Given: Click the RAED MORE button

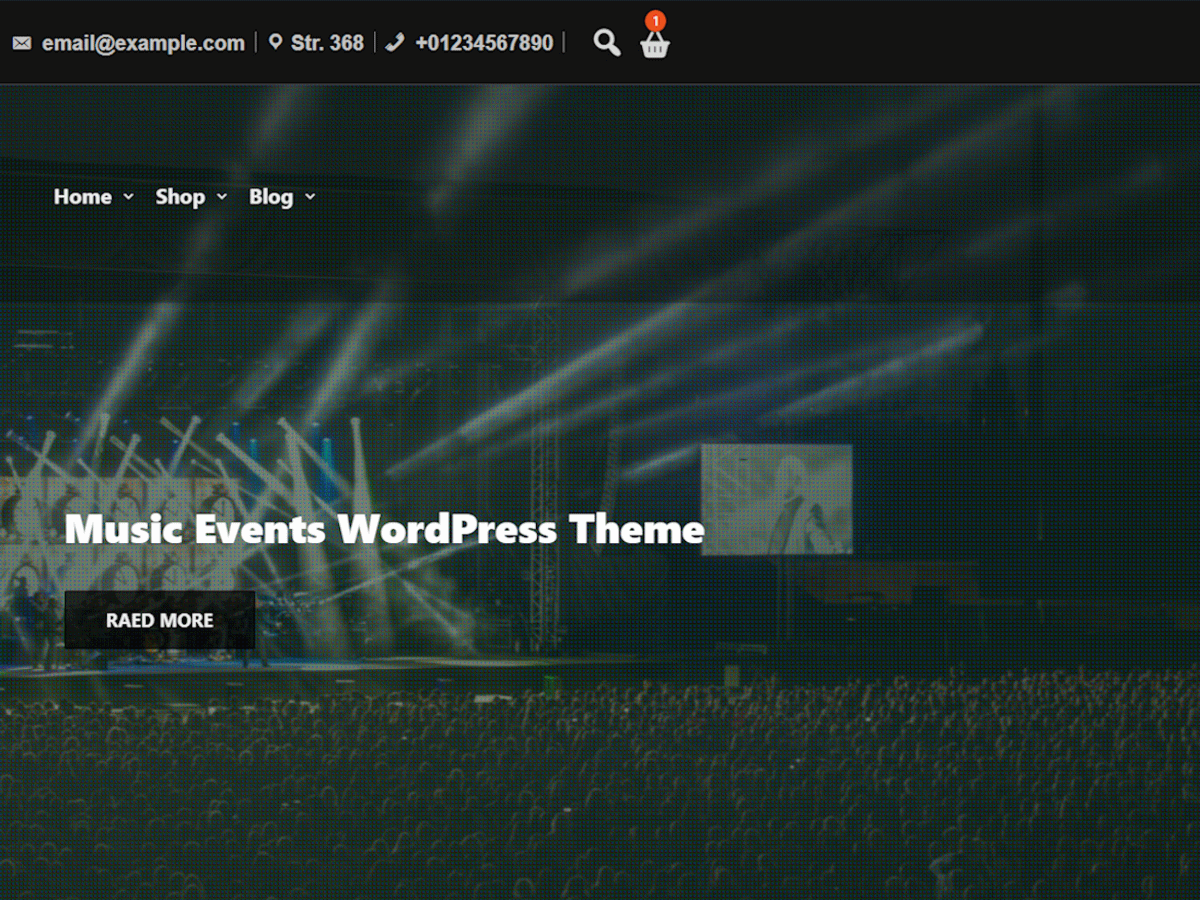Looking at the screenshot, I should [x=159, y=620].
